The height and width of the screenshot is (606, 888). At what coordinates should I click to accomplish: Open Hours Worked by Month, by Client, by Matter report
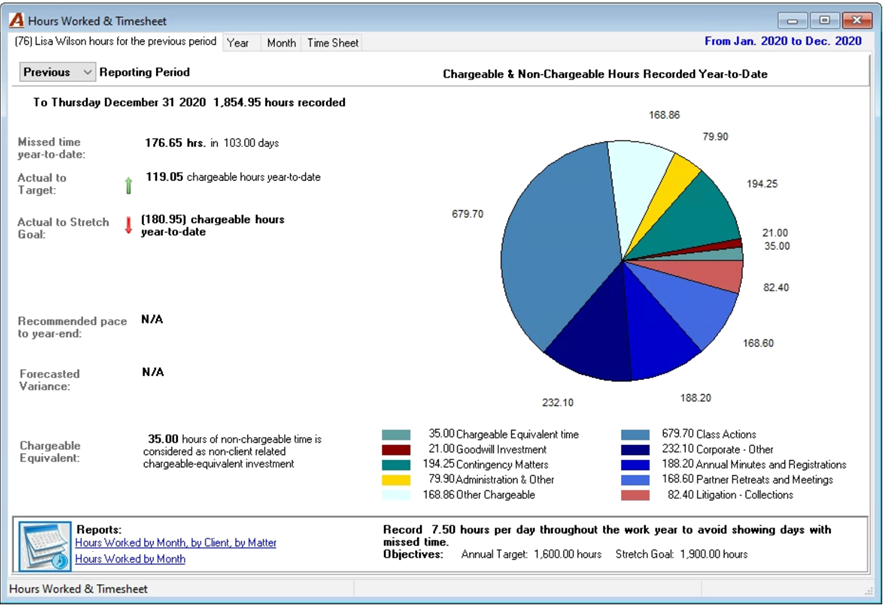tap(176, 543)
